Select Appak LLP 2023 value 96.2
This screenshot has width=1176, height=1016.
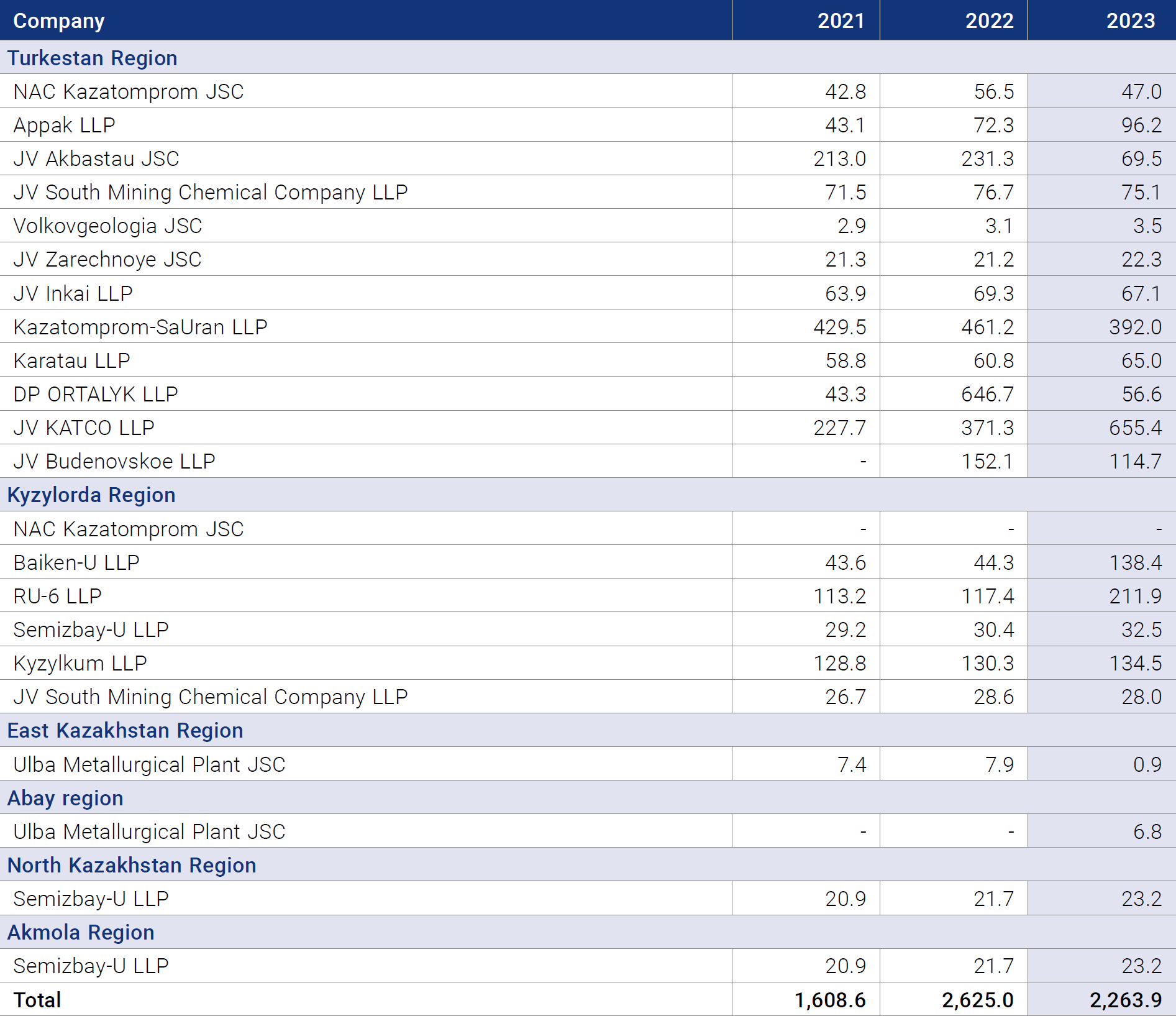pos(1141,125)
